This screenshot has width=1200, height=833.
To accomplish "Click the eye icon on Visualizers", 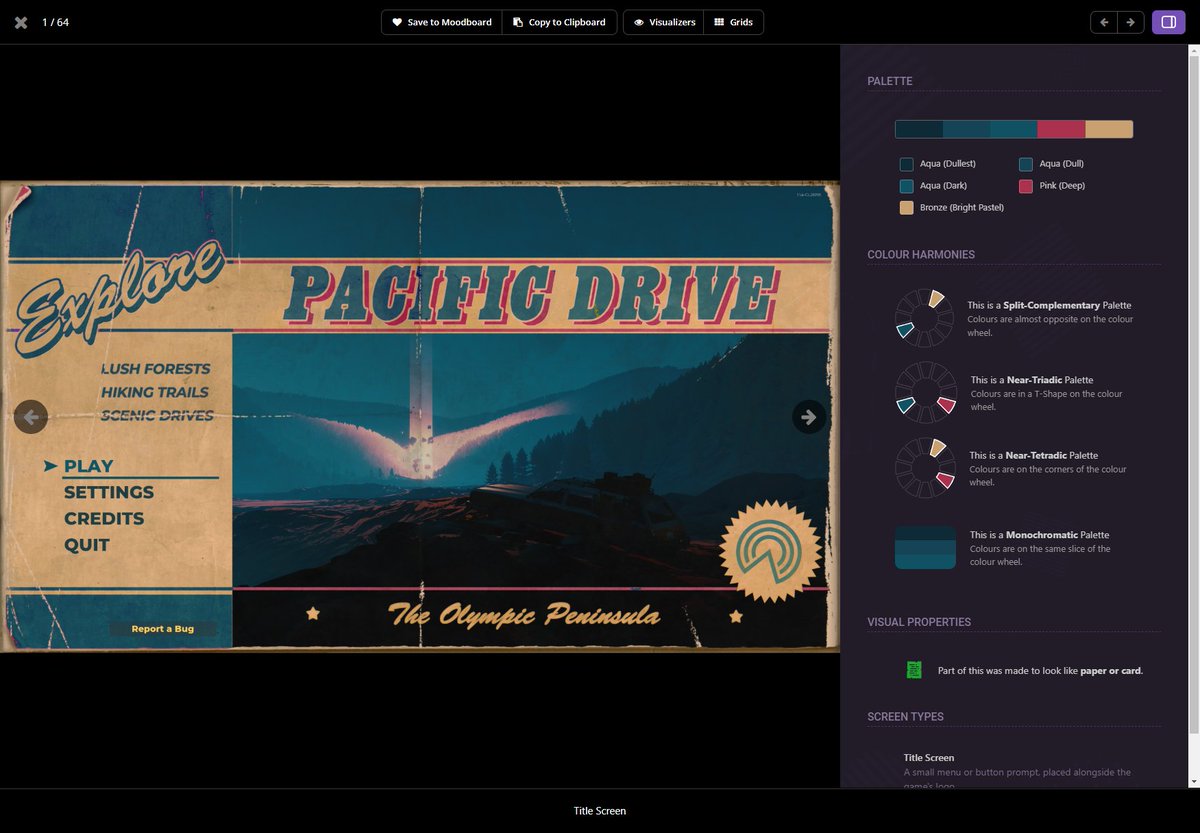I will (639, 22).
